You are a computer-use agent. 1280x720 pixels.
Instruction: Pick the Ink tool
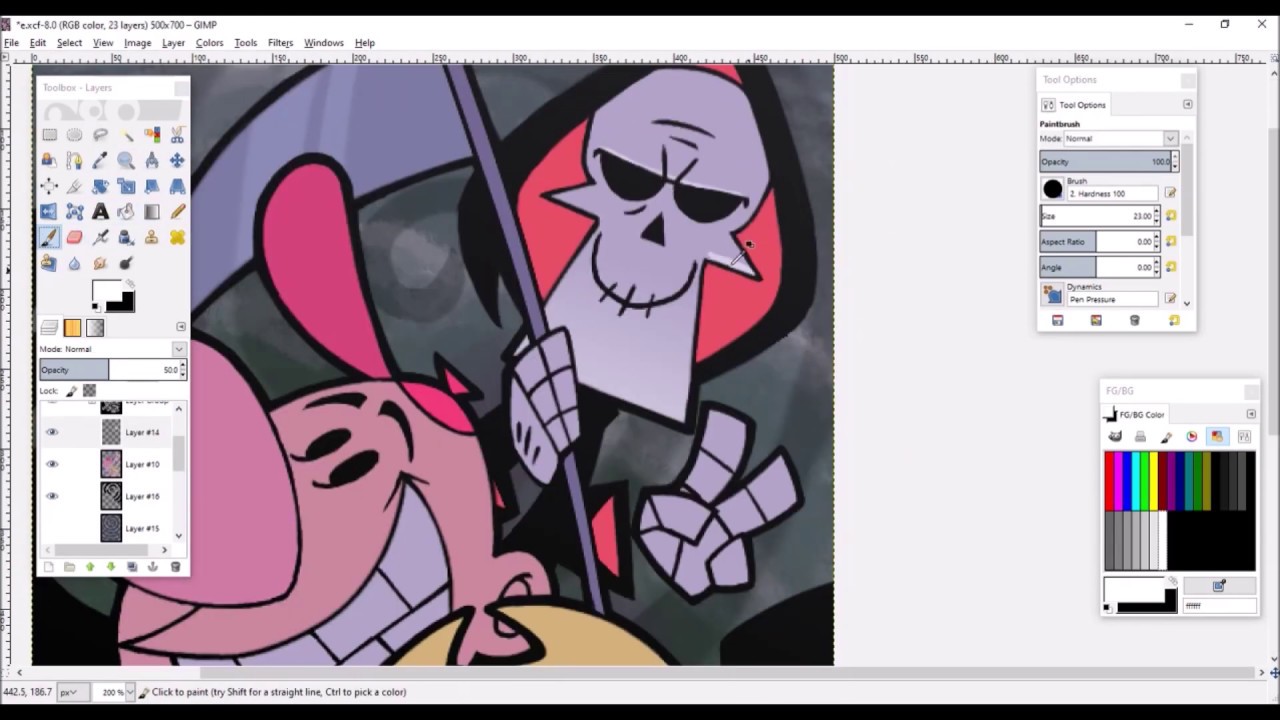(x=126, y=237)
